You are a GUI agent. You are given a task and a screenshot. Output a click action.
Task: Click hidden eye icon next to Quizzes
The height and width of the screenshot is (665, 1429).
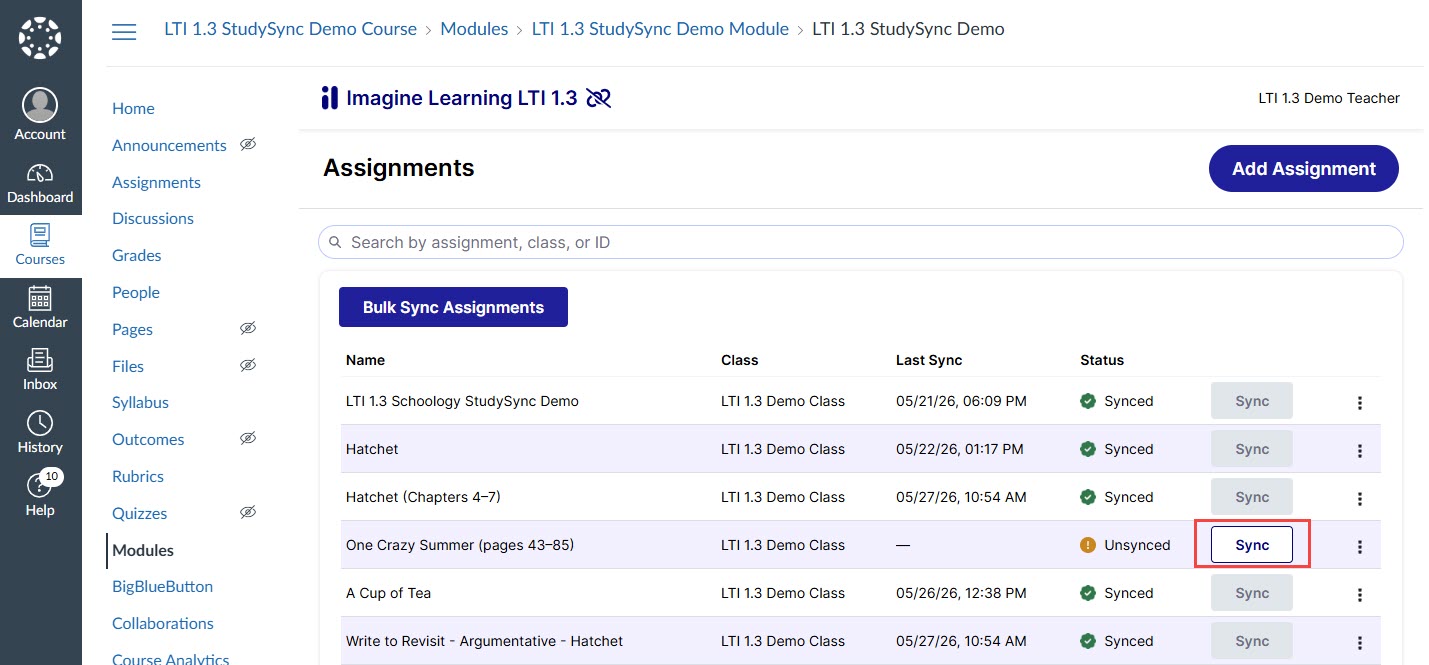(248, 512)
